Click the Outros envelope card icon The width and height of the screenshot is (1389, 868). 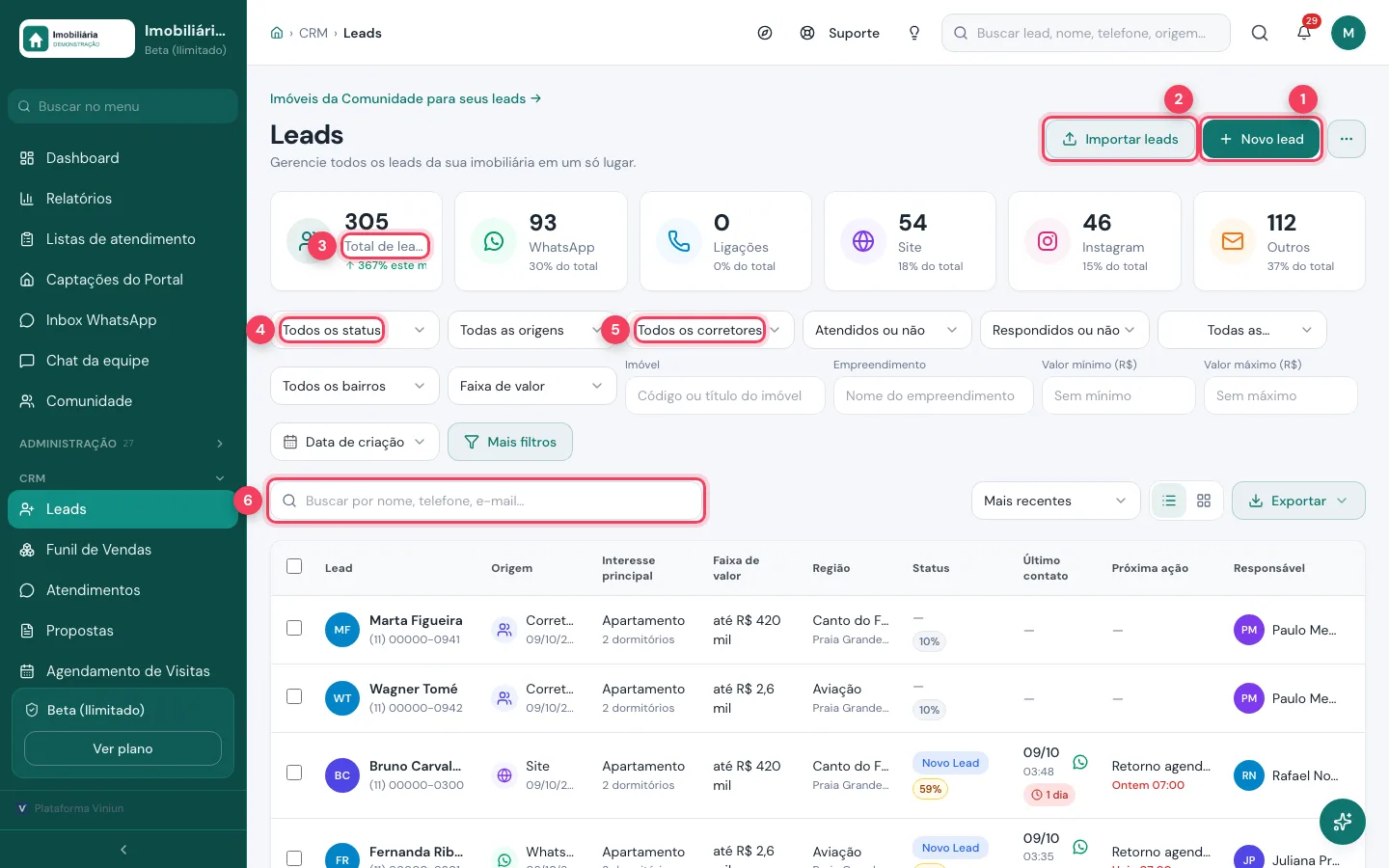click(1233, 241)
